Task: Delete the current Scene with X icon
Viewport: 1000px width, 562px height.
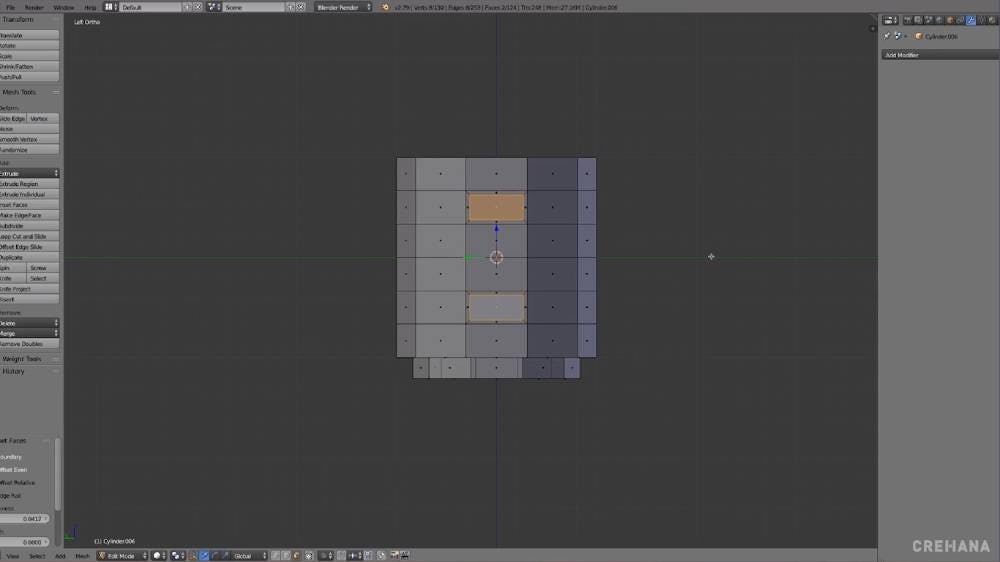Action: pyautogui.click(x=300, y=7)
